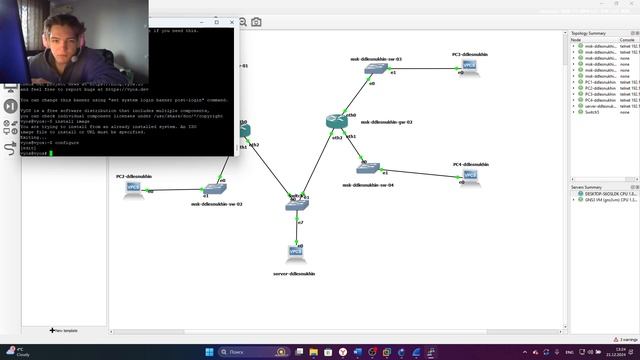Viewport: 640px width, 360px height.
Task: Click the status icon of the Switch5 row
Action: pos(580,112)
